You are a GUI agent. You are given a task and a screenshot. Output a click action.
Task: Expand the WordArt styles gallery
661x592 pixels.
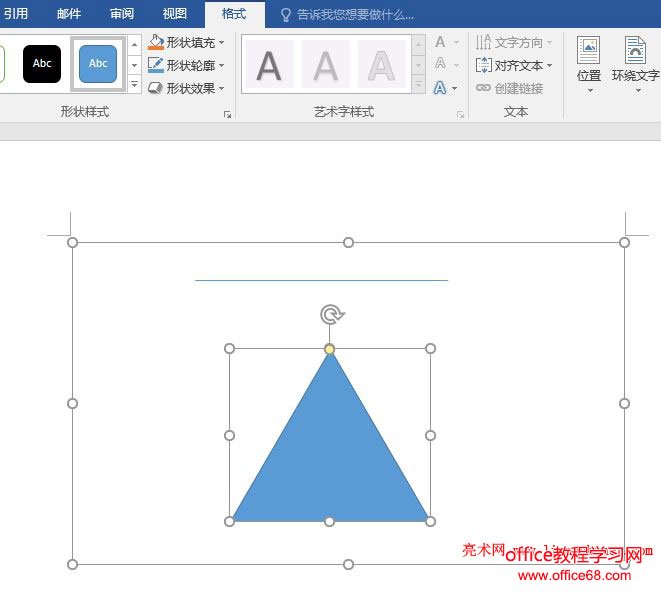[418, 84]
